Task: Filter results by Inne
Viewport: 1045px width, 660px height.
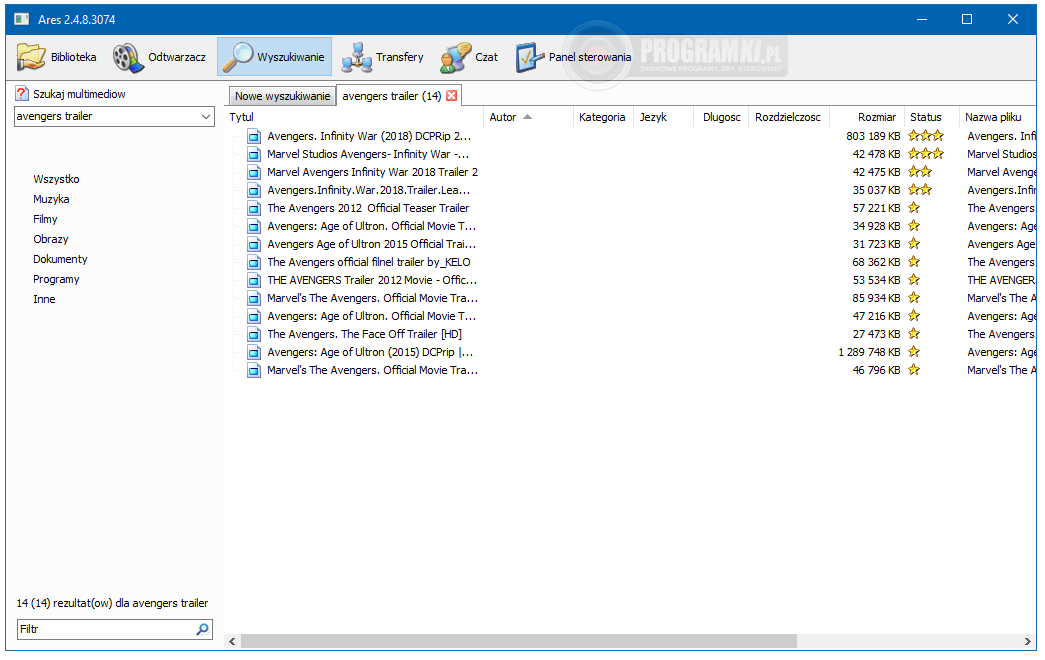Action: 44,299
